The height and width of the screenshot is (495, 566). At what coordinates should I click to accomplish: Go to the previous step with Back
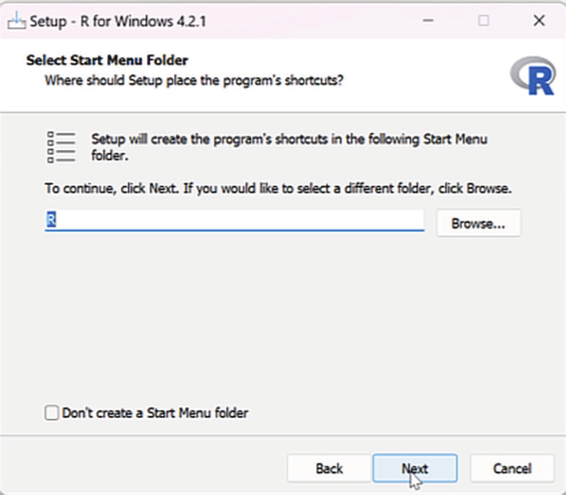[329, 469]
